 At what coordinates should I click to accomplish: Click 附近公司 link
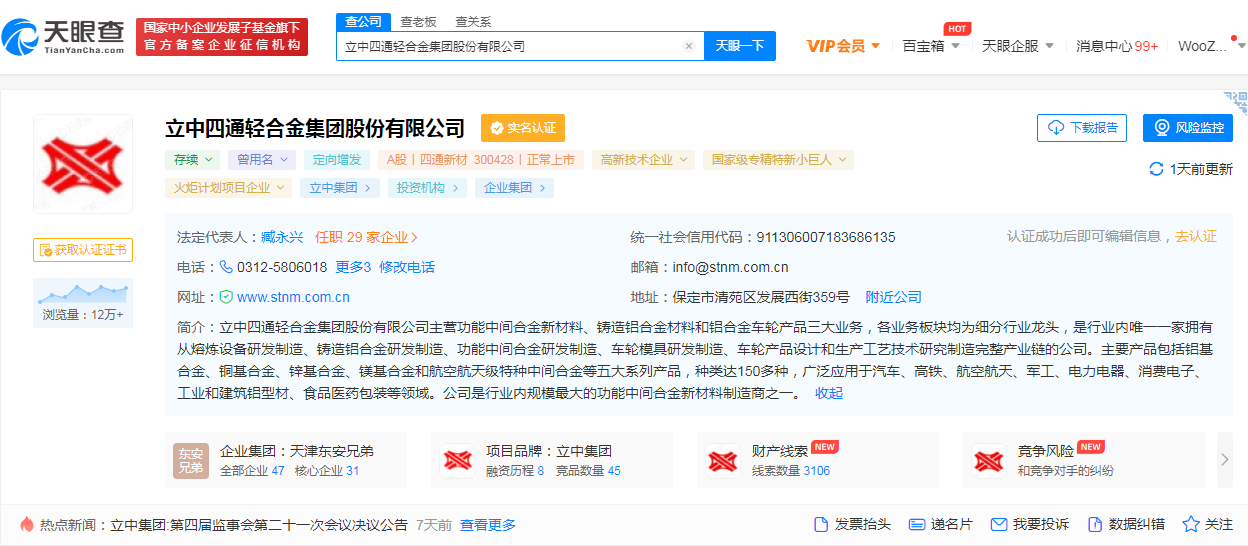pos(894,297)
